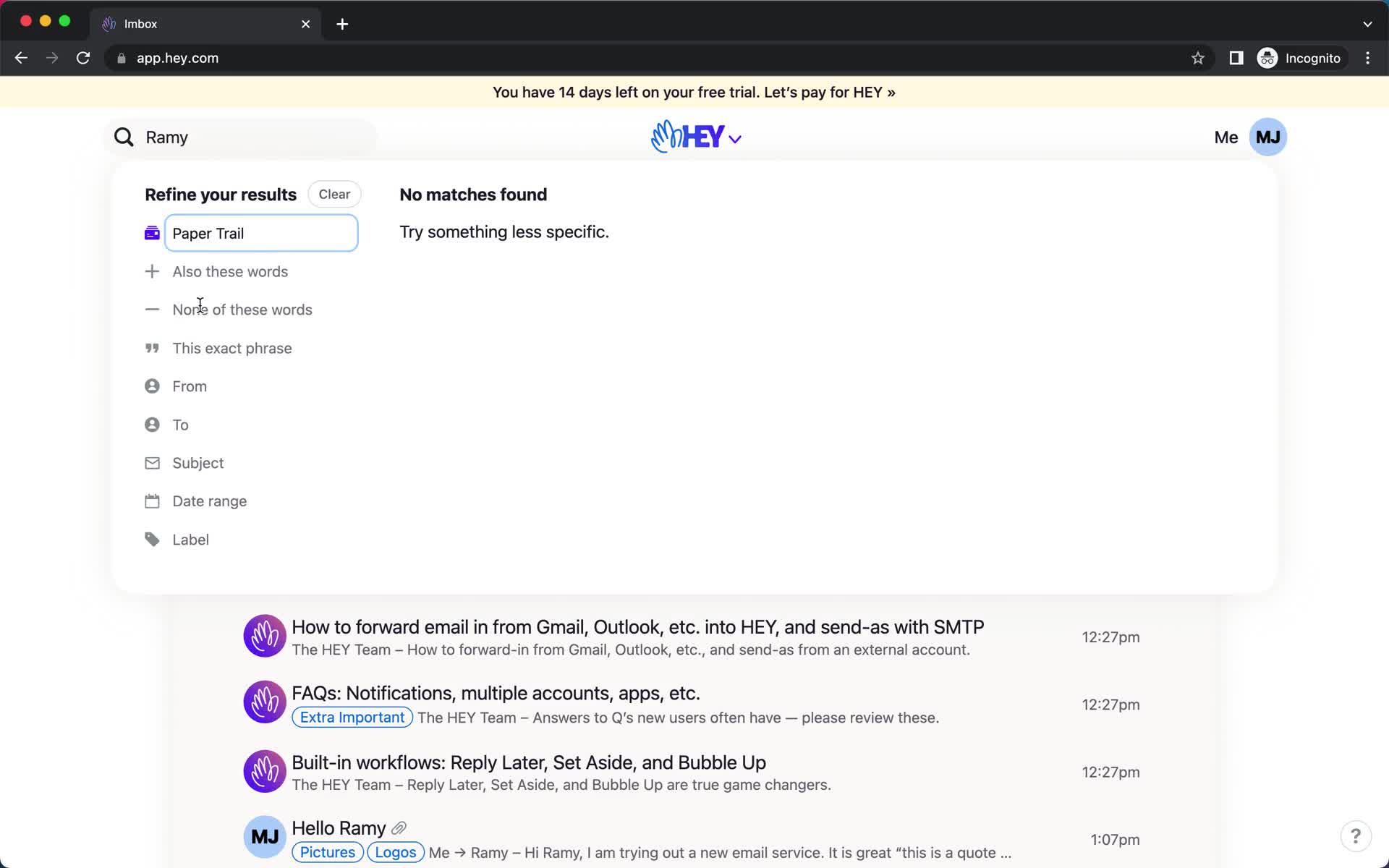Click the lock icon in address bar

point(122,59)
